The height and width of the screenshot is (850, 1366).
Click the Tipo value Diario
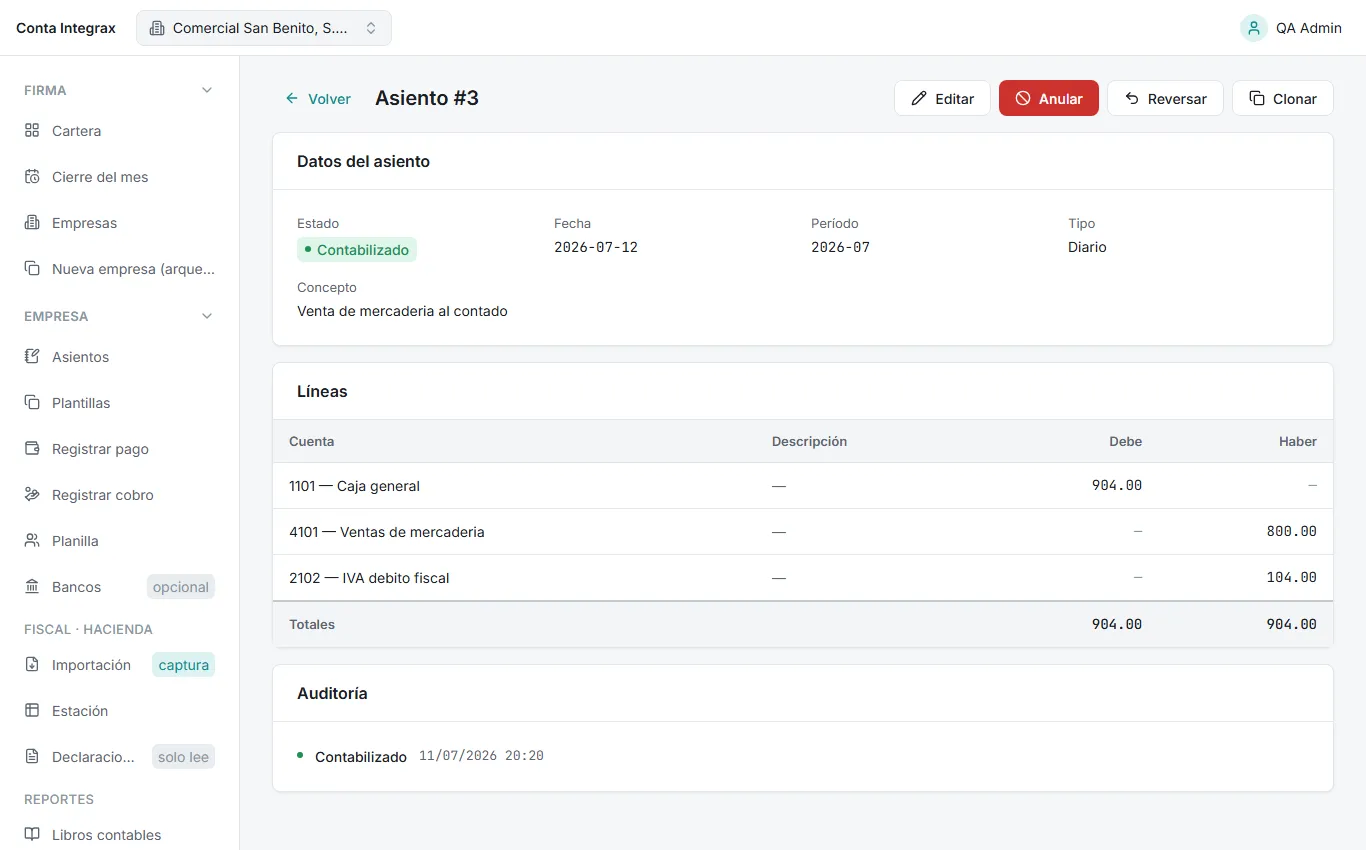pyautogui.click(x=1087, y=247)
